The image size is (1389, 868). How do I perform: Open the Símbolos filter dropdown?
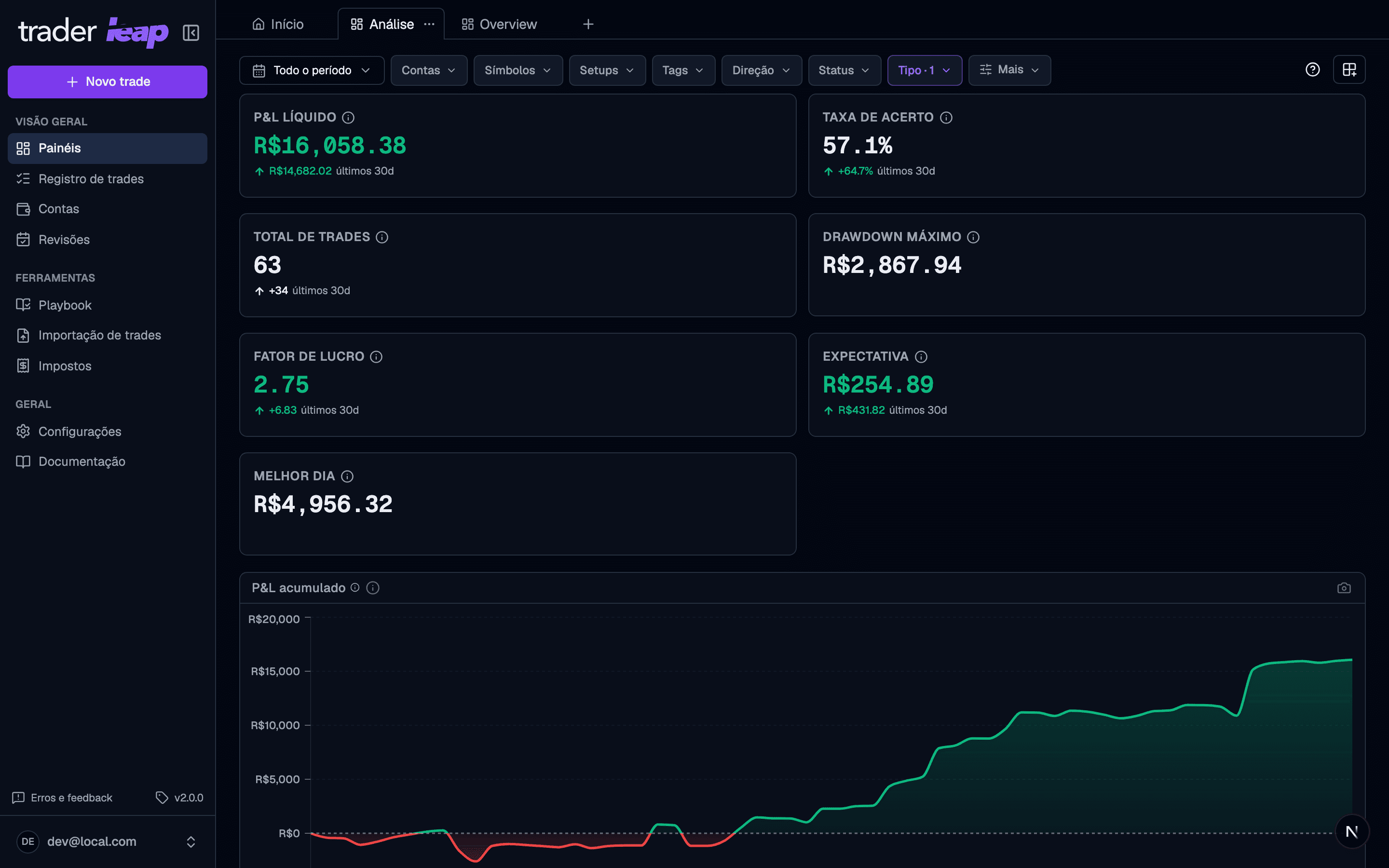click(517, 70)
